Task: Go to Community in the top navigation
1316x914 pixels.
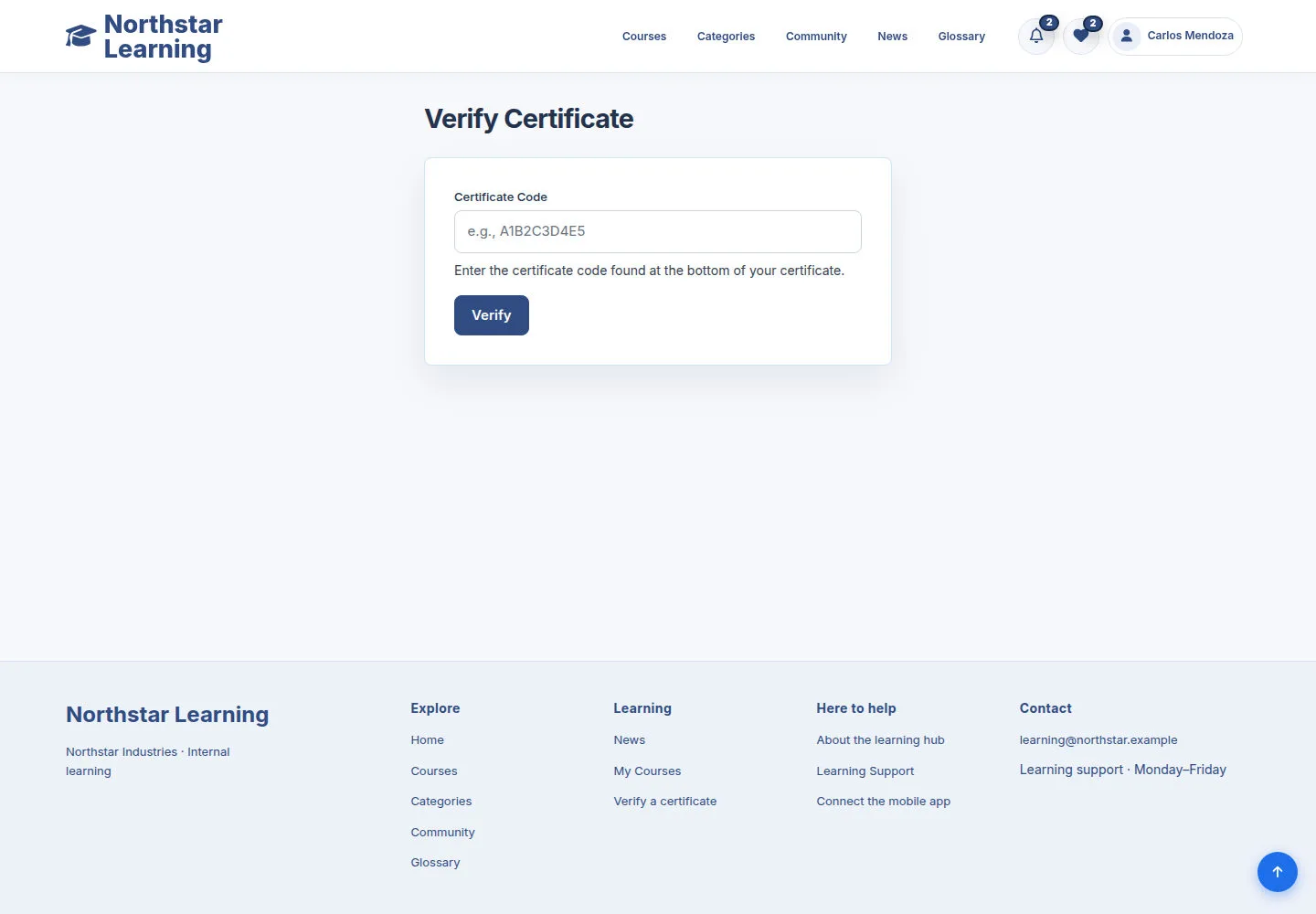Action: tap(816, 37)
